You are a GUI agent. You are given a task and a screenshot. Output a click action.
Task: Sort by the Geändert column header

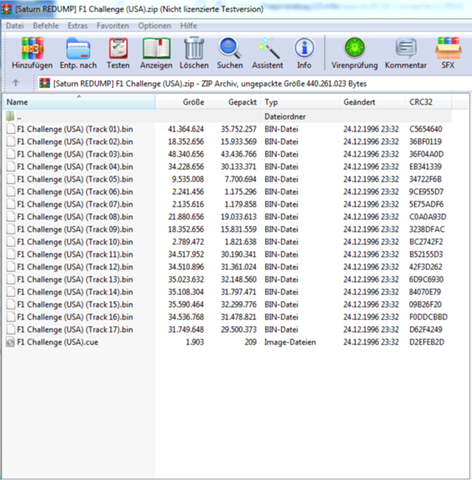click(373, 102)
